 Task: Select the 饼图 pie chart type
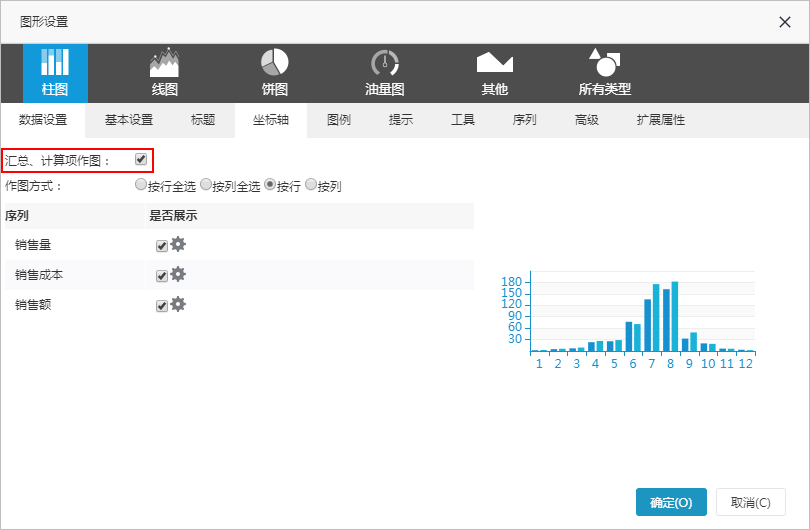pyautogui.click(x=275, y=73)
